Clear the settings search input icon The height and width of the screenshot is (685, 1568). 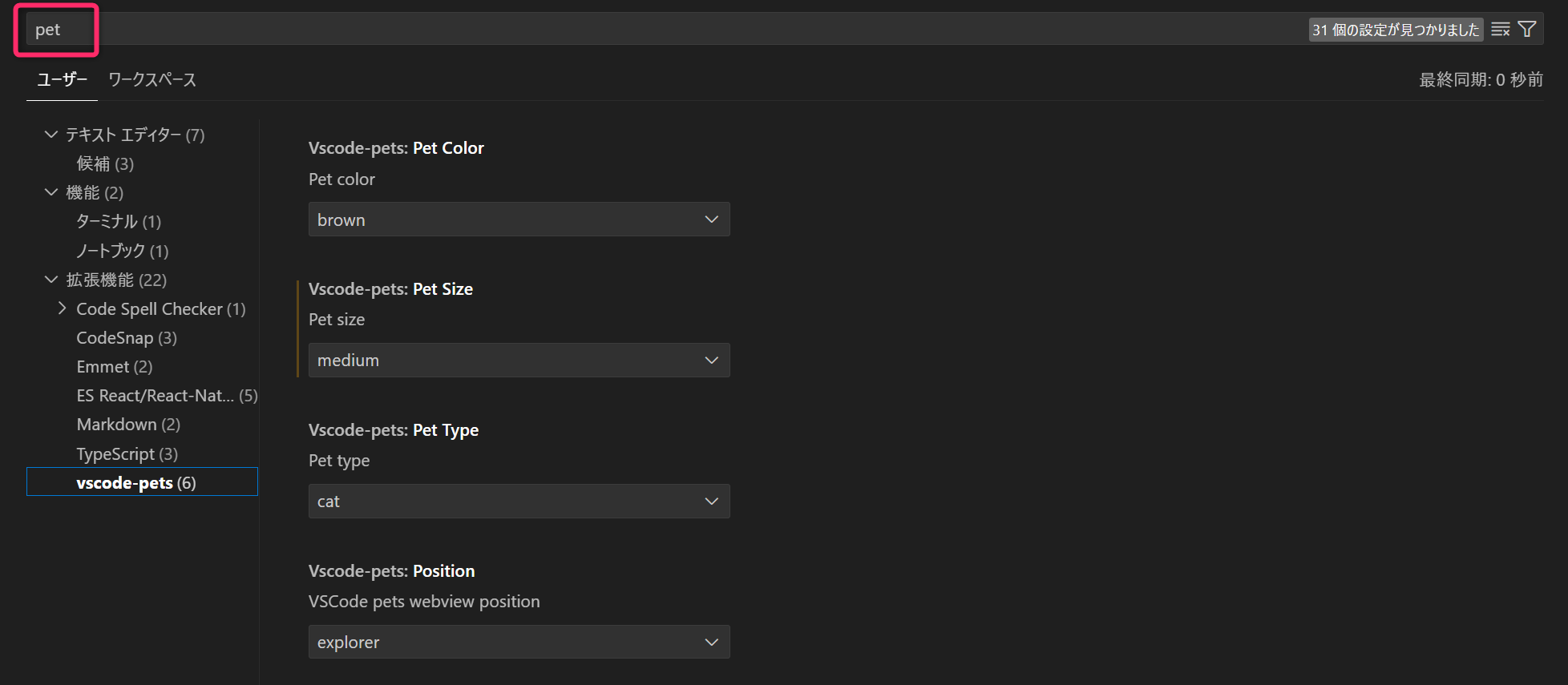[x=1500, y=30]
